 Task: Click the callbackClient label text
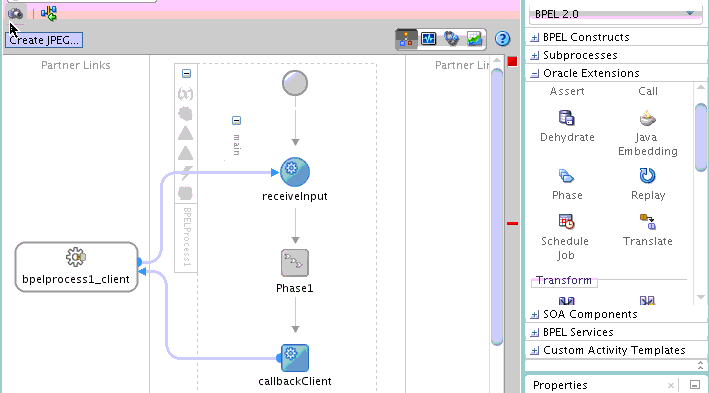[x=295, y=381]
